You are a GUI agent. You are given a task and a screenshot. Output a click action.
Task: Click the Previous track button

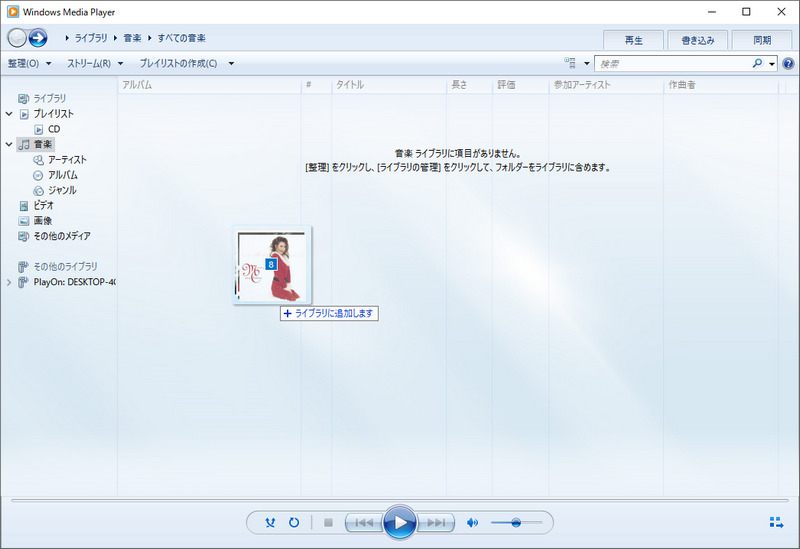coord(364,522)
